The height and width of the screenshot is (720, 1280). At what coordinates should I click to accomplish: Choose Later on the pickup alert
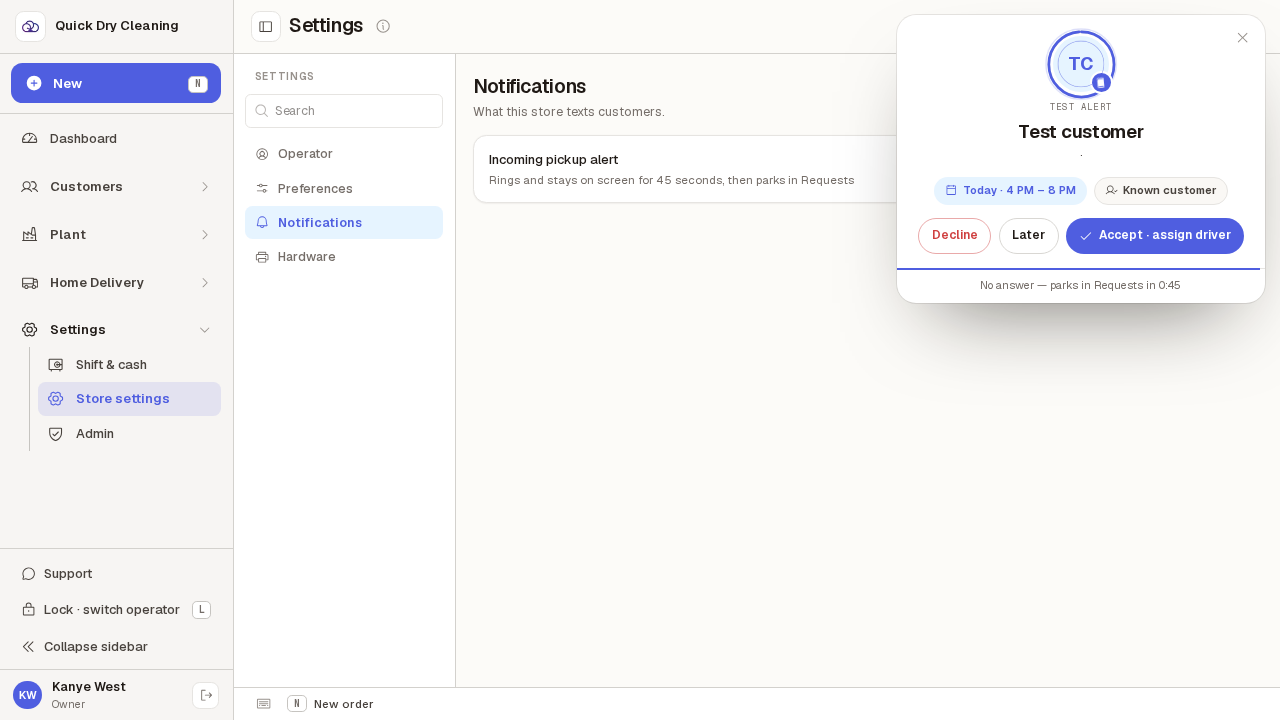pyautogui.click(x=1028, y=236)
